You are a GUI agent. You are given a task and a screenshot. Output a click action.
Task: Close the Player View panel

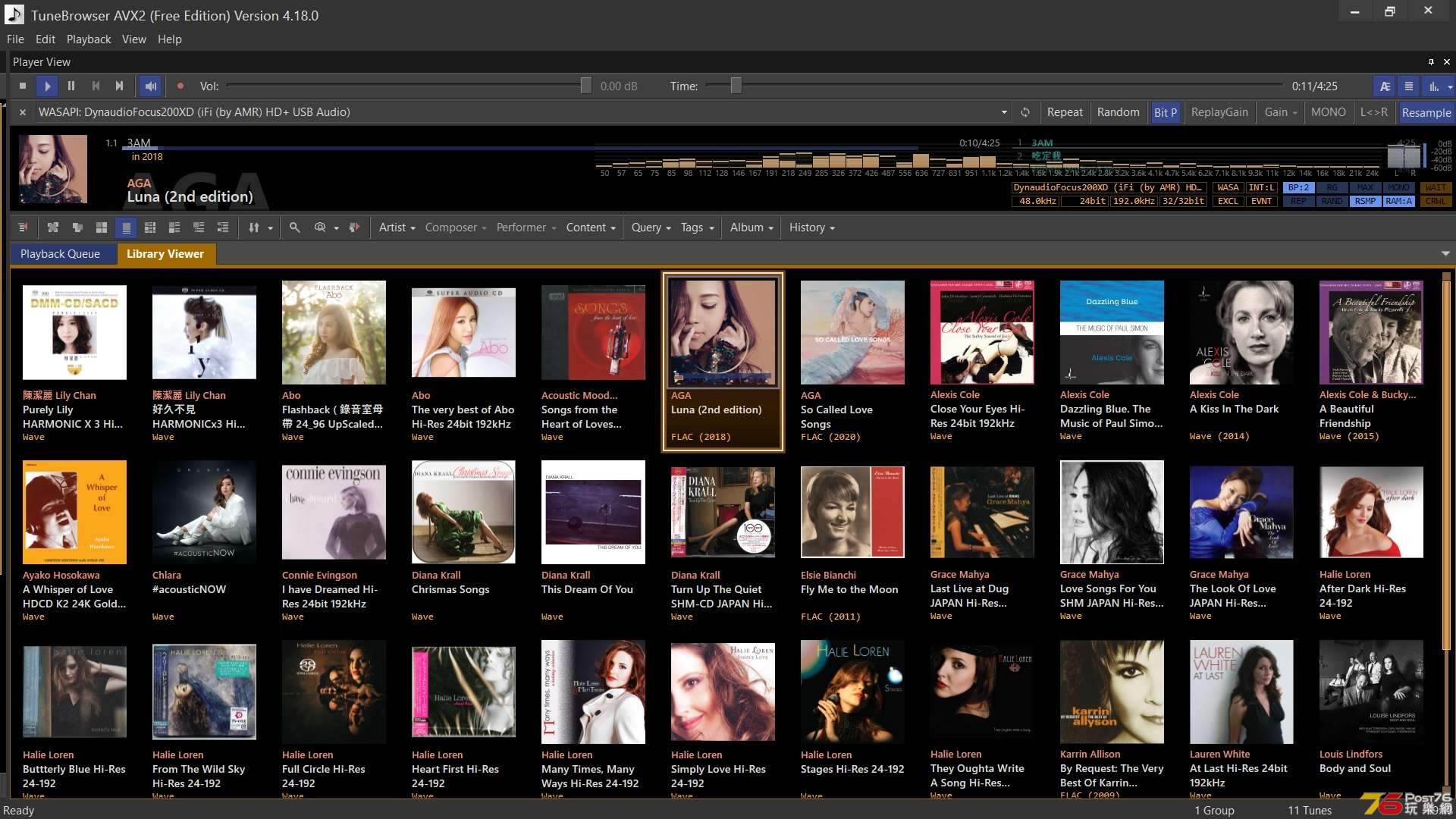[1446, 62]
